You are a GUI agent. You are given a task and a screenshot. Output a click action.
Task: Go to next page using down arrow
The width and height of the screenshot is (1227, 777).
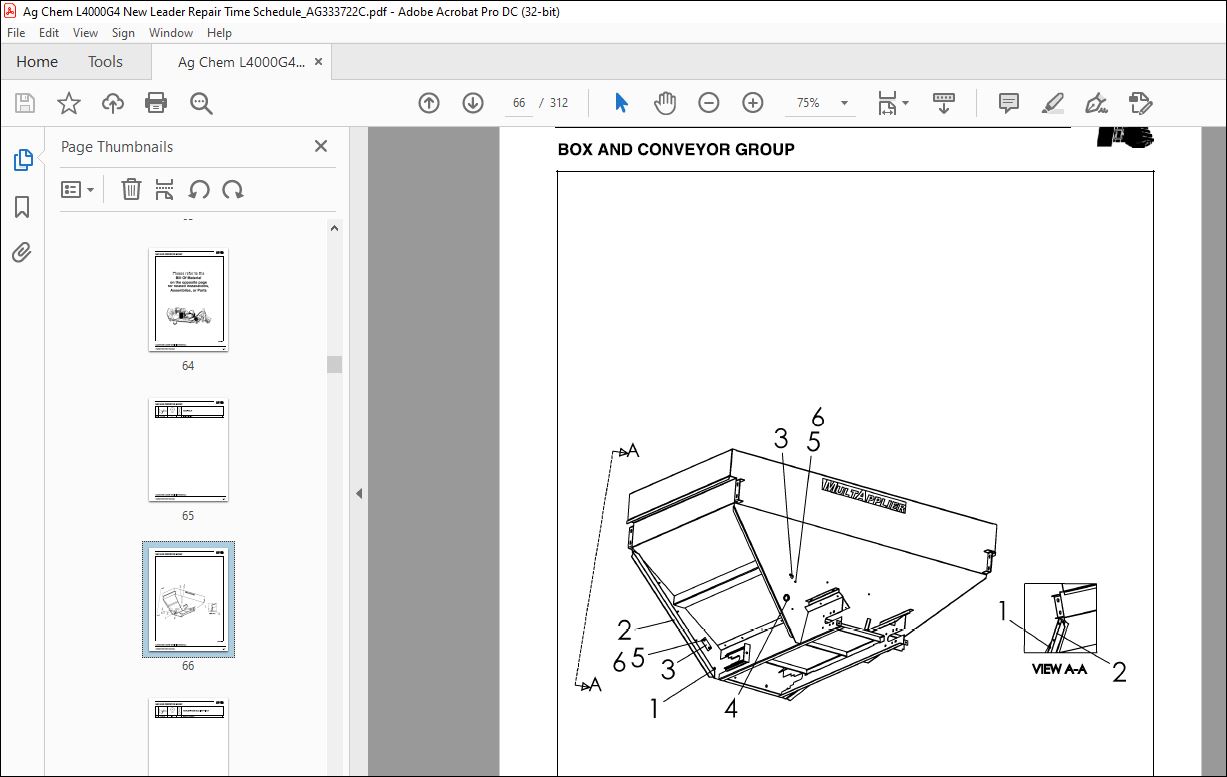coord(473,103)
